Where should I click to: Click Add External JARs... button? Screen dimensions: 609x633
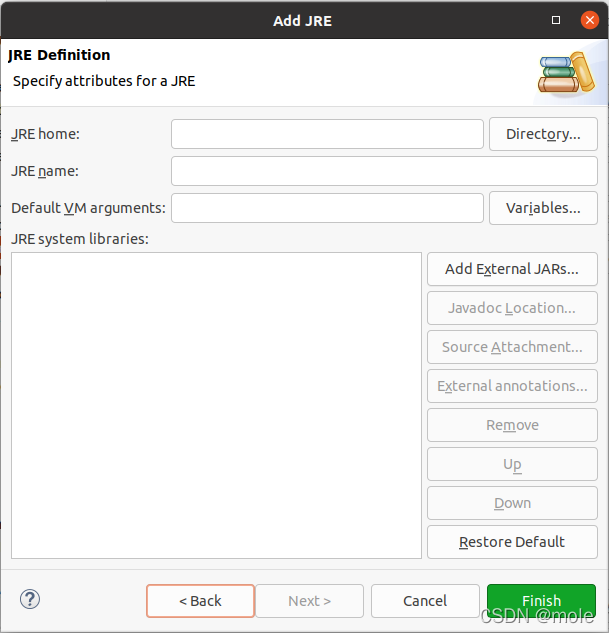click(x=512, y=269)
